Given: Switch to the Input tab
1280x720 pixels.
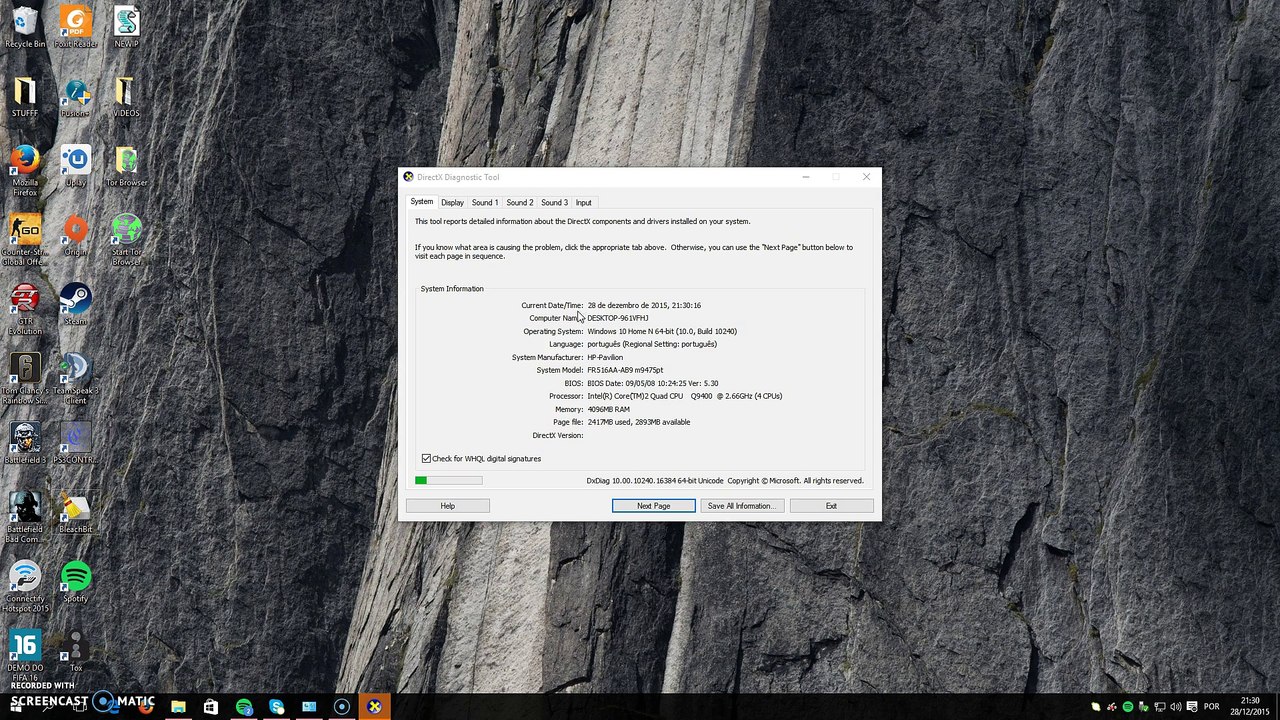Looking at the screenshot, I should tap(584, 203).
